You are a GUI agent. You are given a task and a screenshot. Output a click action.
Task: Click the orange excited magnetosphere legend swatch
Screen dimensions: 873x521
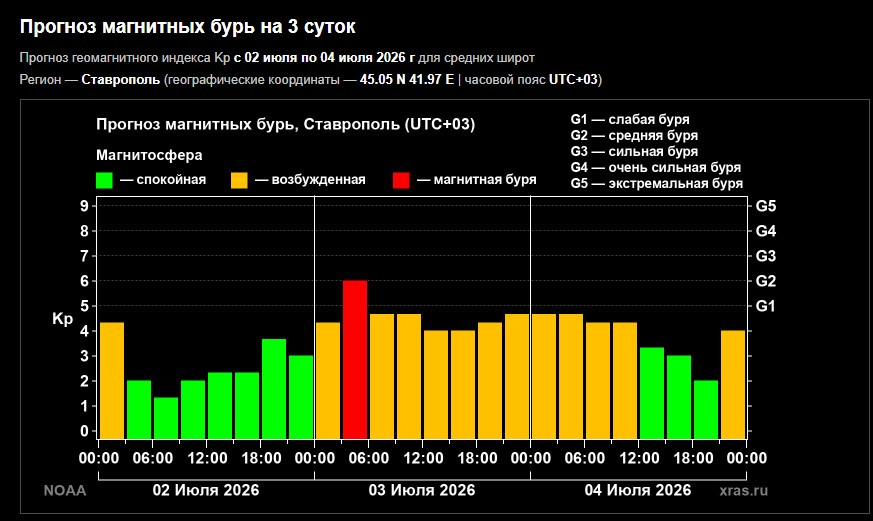click(239, 180)
